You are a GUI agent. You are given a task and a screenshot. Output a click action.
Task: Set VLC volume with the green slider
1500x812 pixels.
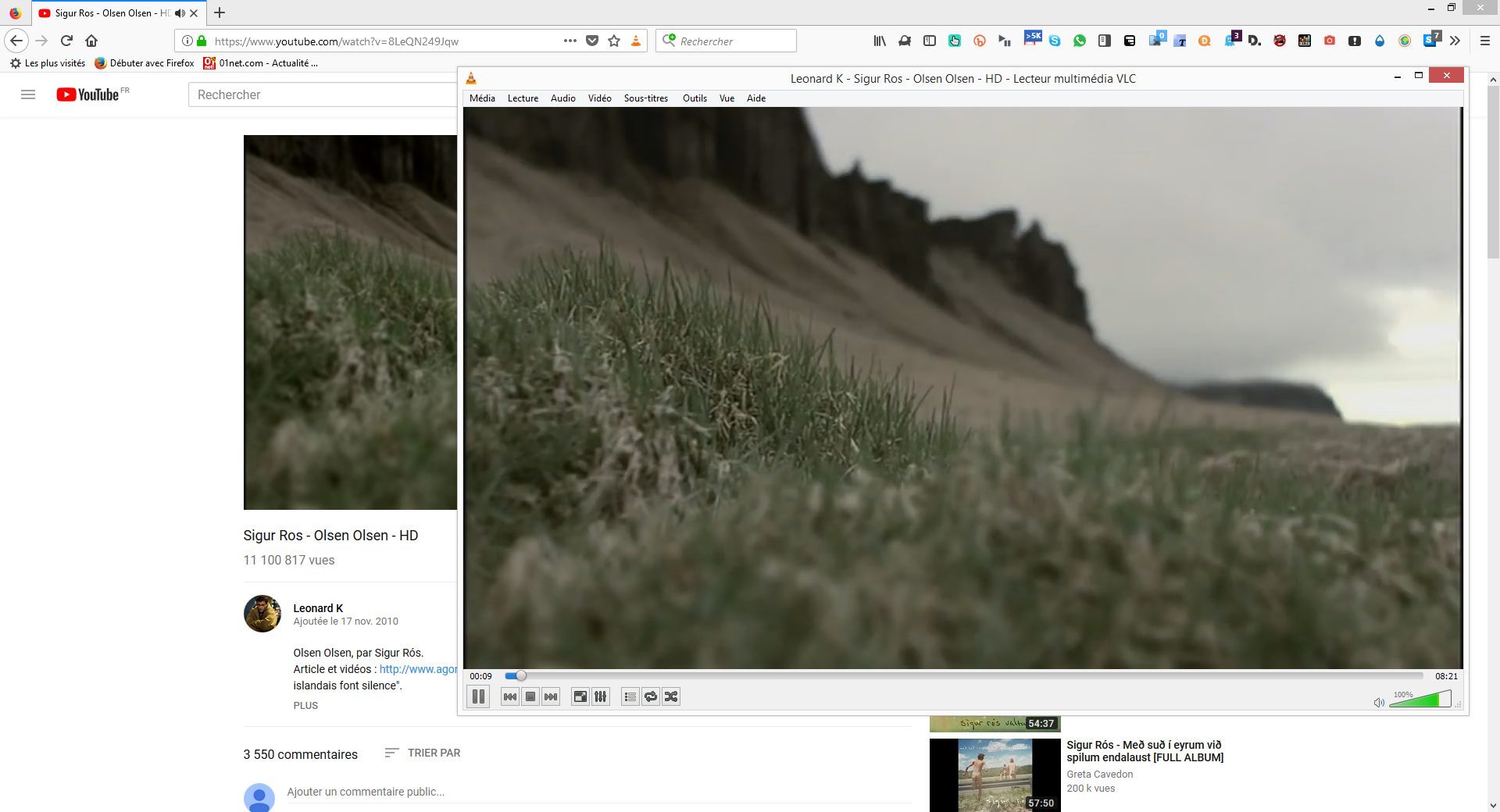pos(1420,699)
